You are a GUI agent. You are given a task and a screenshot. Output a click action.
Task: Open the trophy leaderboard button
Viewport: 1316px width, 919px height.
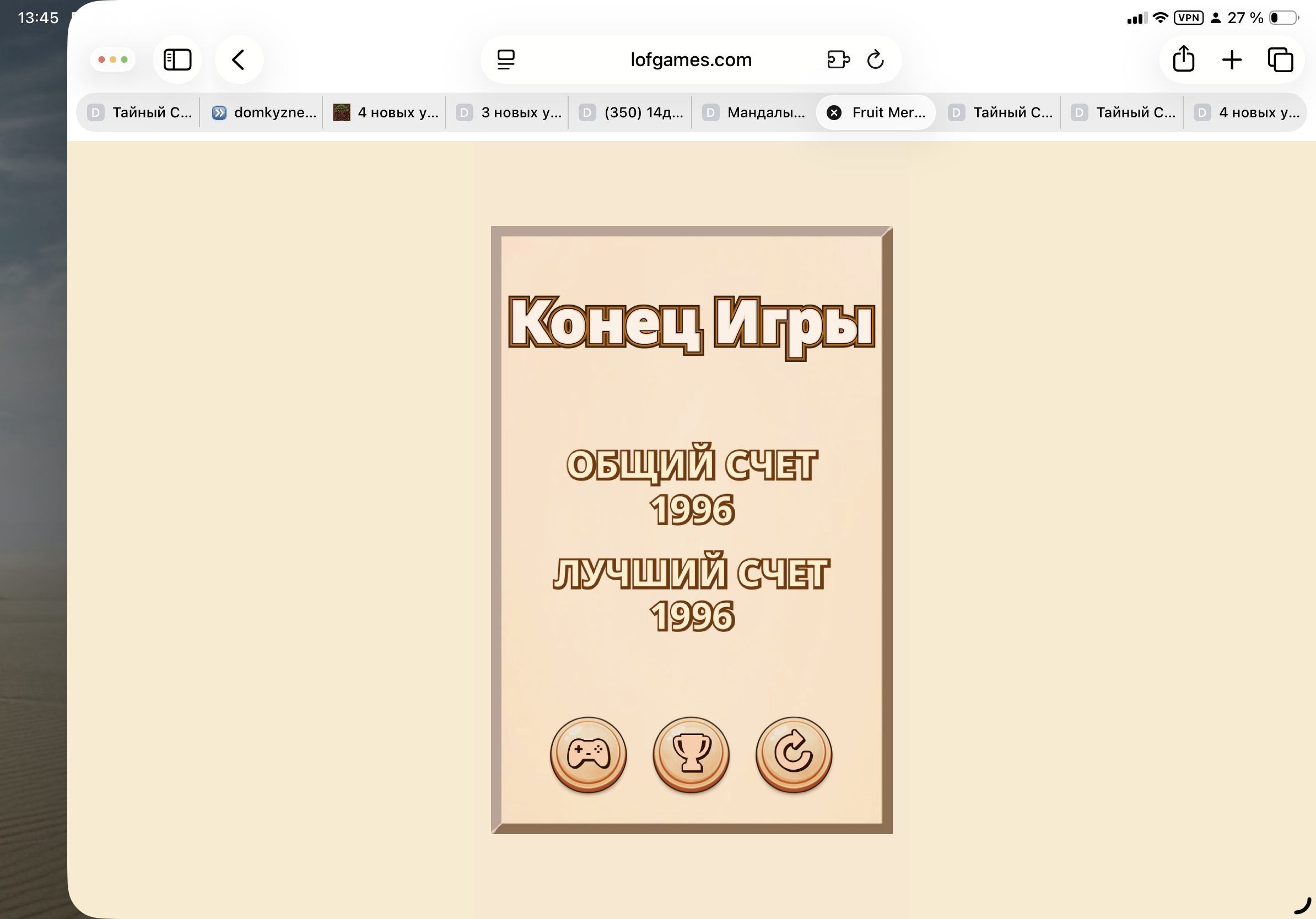[691, 754]
